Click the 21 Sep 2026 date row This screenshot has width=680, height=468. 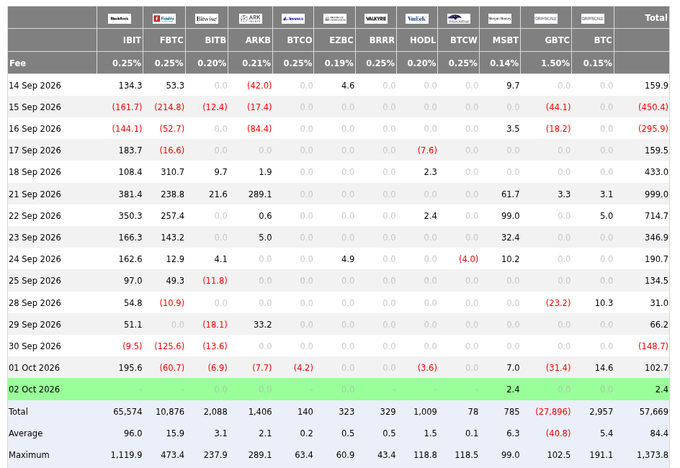click(x=35, y=194)
